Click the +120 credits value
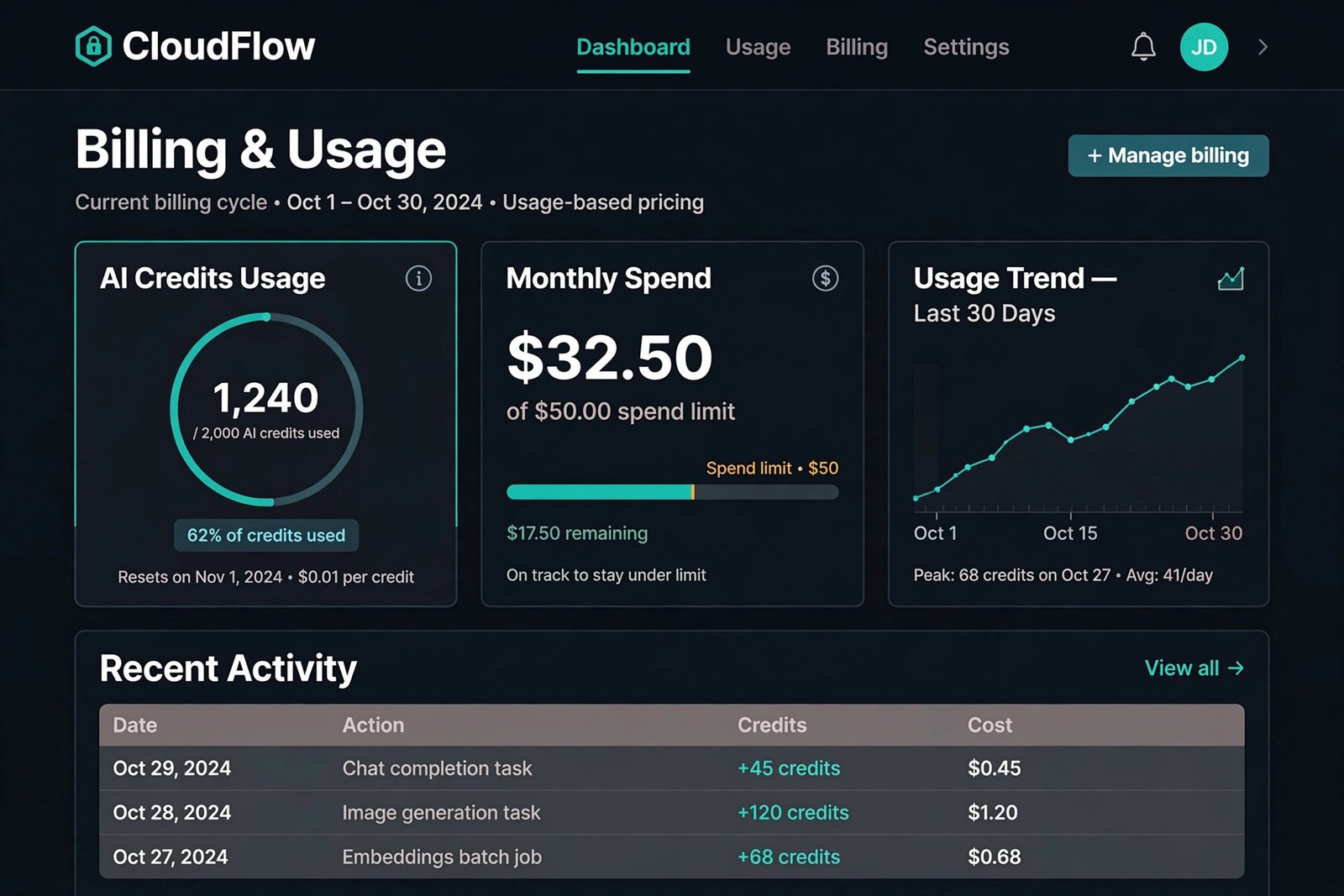Viewport: 1344px width, 896px height. pos(793,813)
